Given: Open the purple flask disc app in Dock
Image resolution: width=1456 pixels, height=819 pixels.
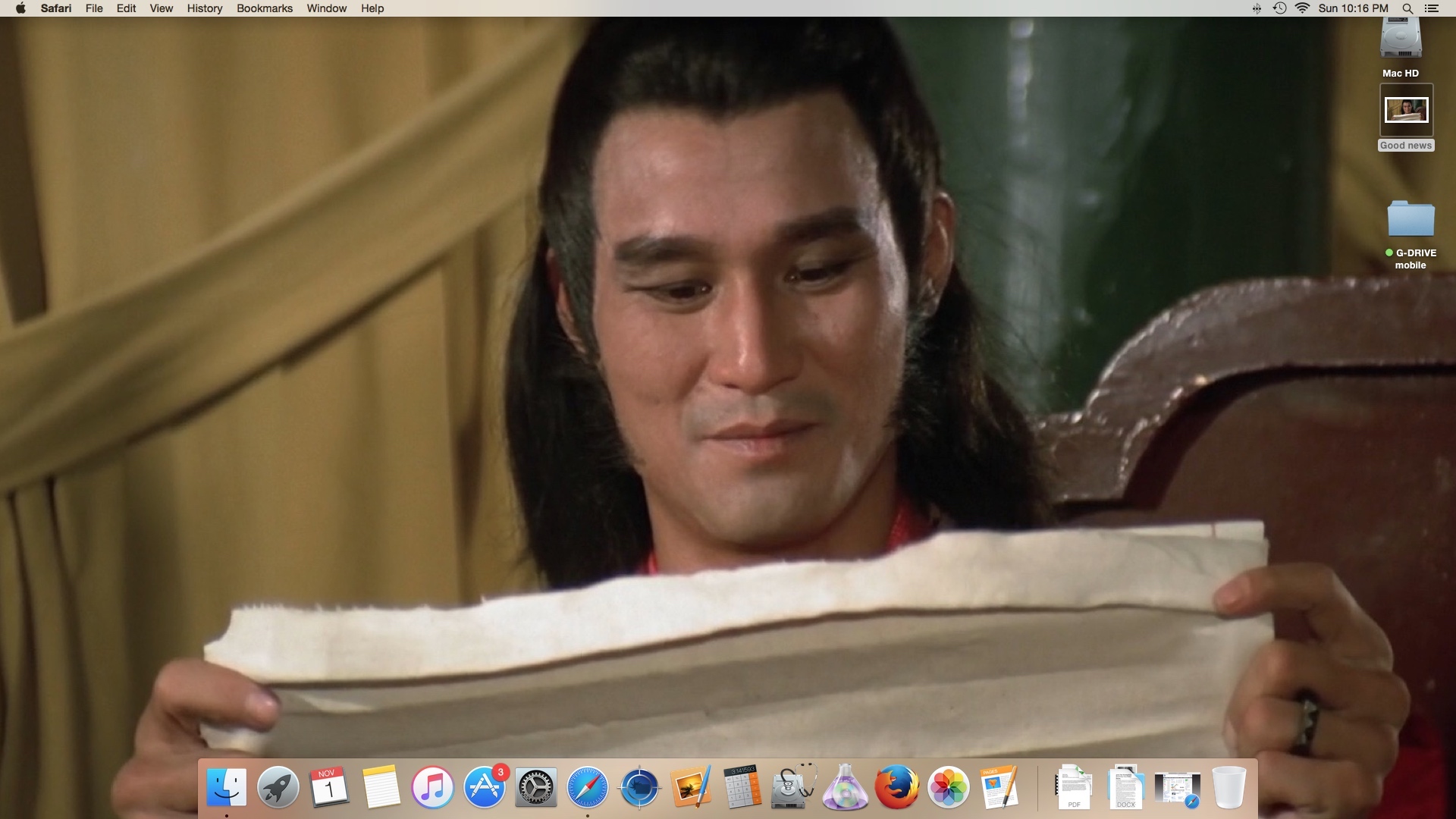Looking at the screenshot, I should (x=846, y=787).
